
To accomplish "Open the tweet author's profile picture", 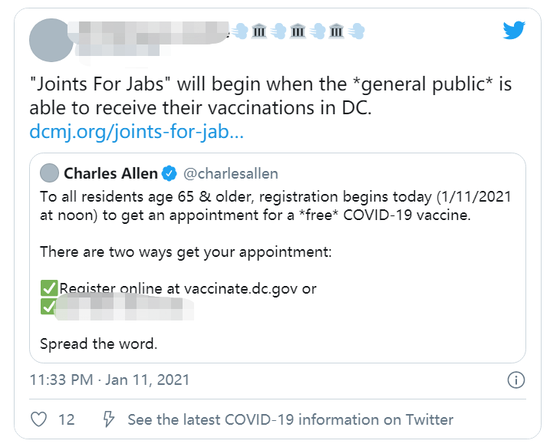I will tap(51, 40).
